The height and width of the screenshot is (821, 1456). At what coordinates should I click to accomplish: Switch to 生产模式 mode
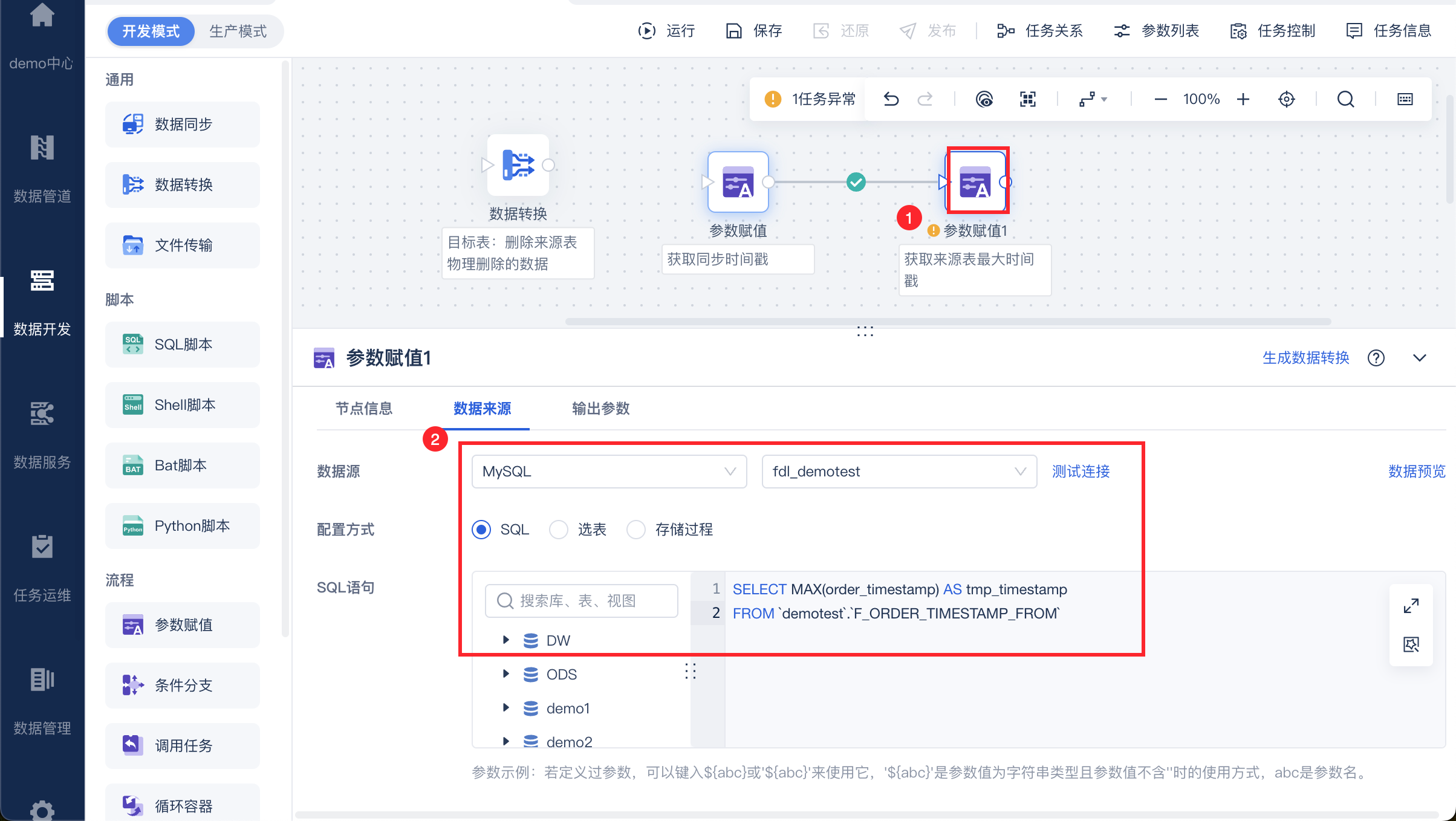click(x=238, y=31)
